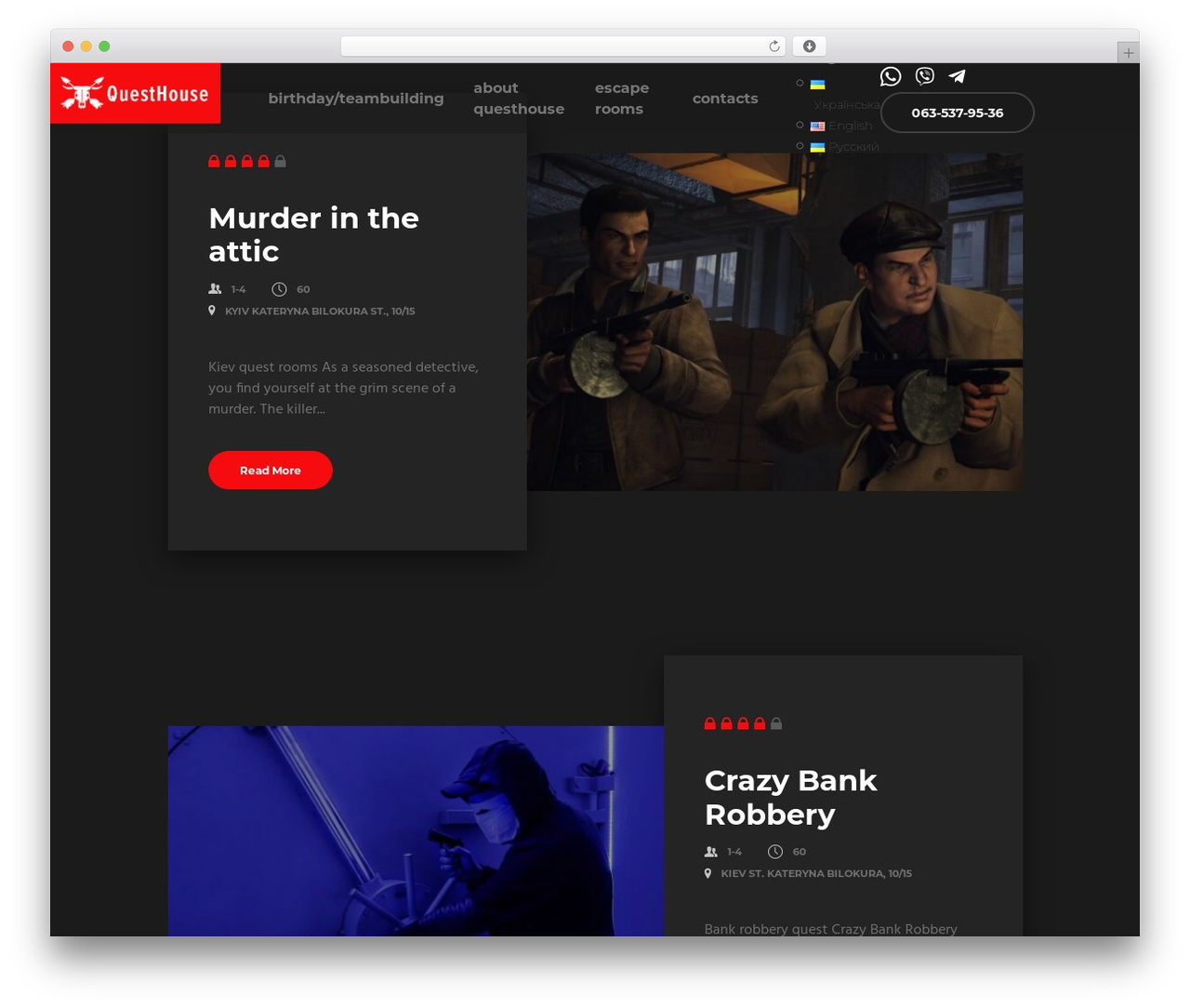Screen dimensions: 1190x1008
Task: Click the Ukrainian flag icon for Українська
Action: 817,85
